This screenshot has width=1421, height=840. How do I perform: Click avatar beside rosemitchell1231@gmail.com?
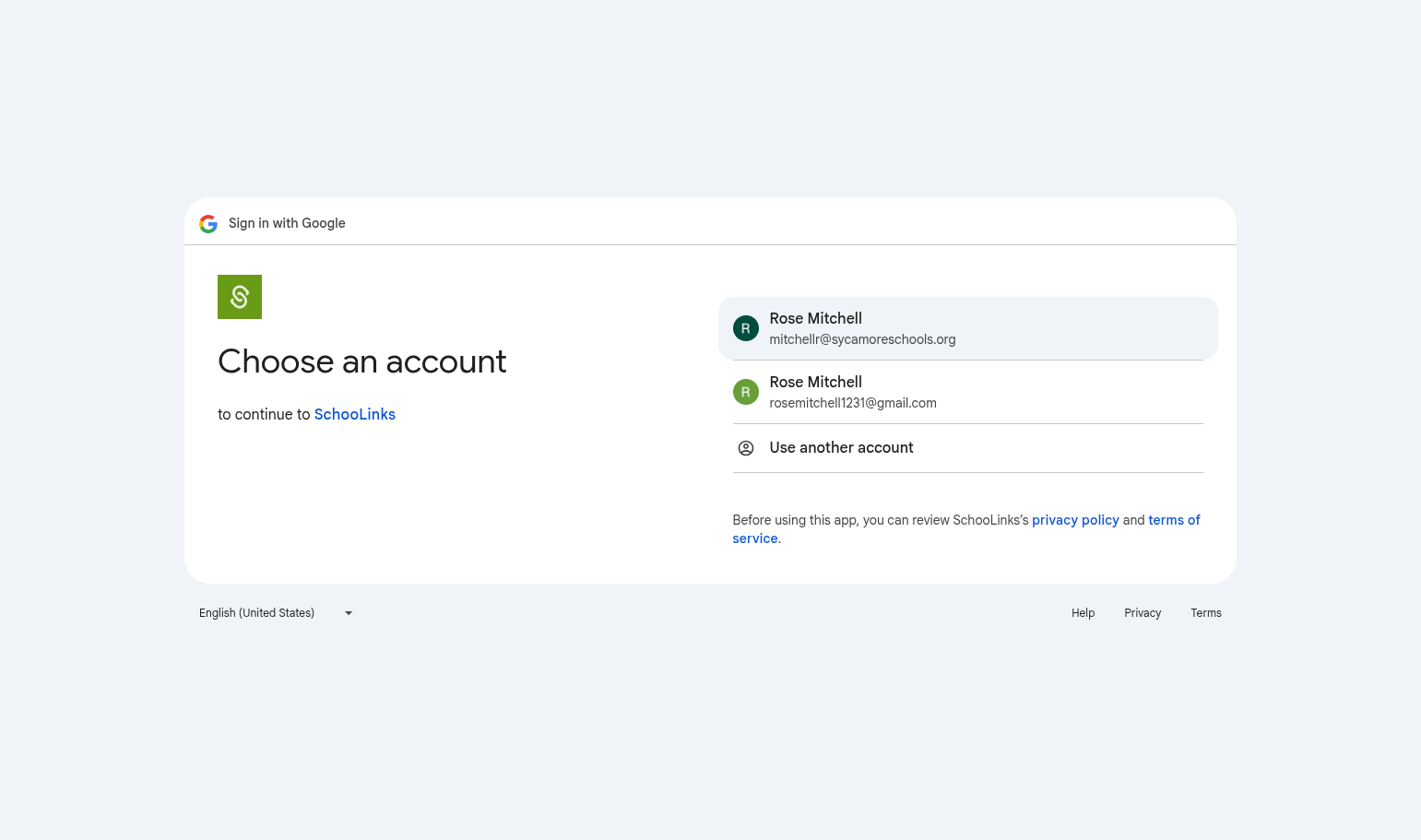tap(746, 392)
